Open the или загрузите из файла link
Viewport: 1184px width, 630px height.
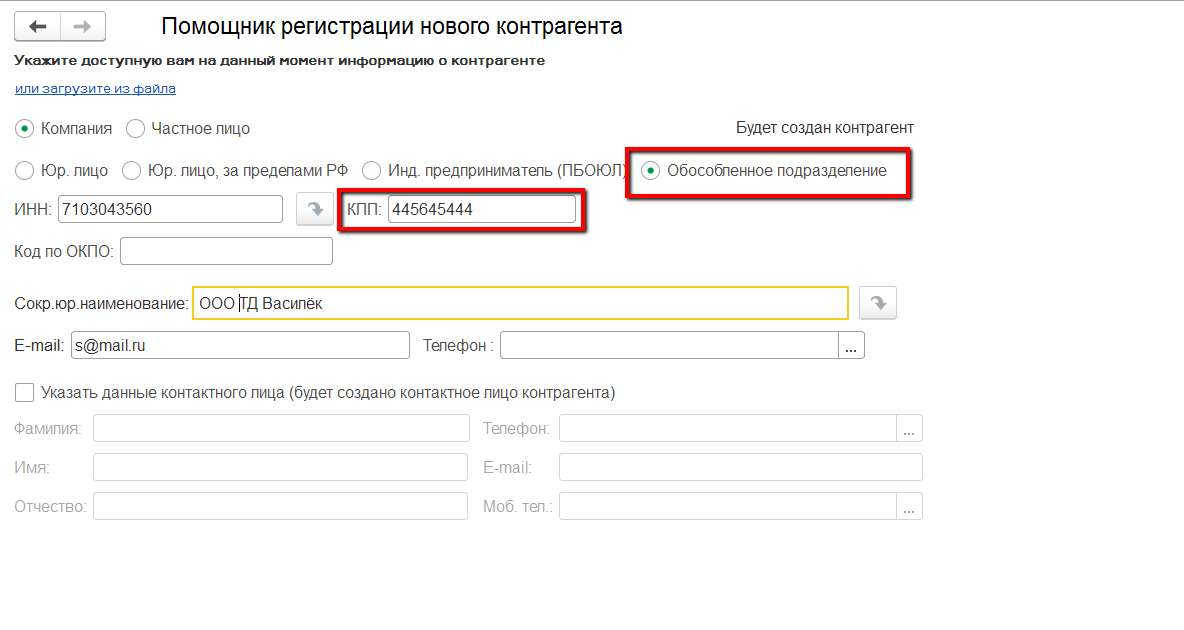click(95, 88)
